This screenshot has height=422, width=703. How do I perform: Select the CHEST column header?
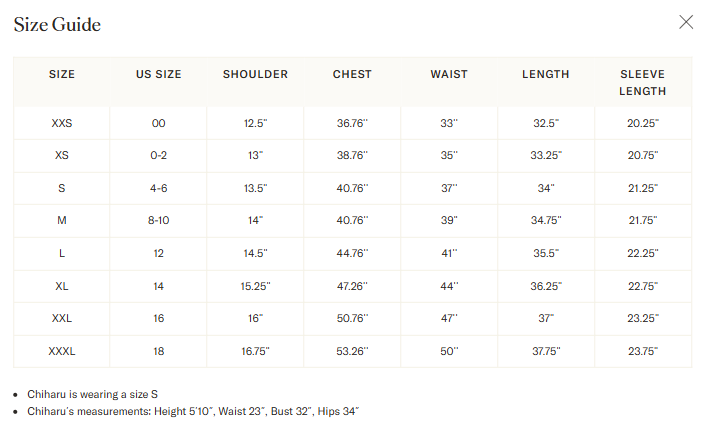pyautogui.click(x=352, y=74)
